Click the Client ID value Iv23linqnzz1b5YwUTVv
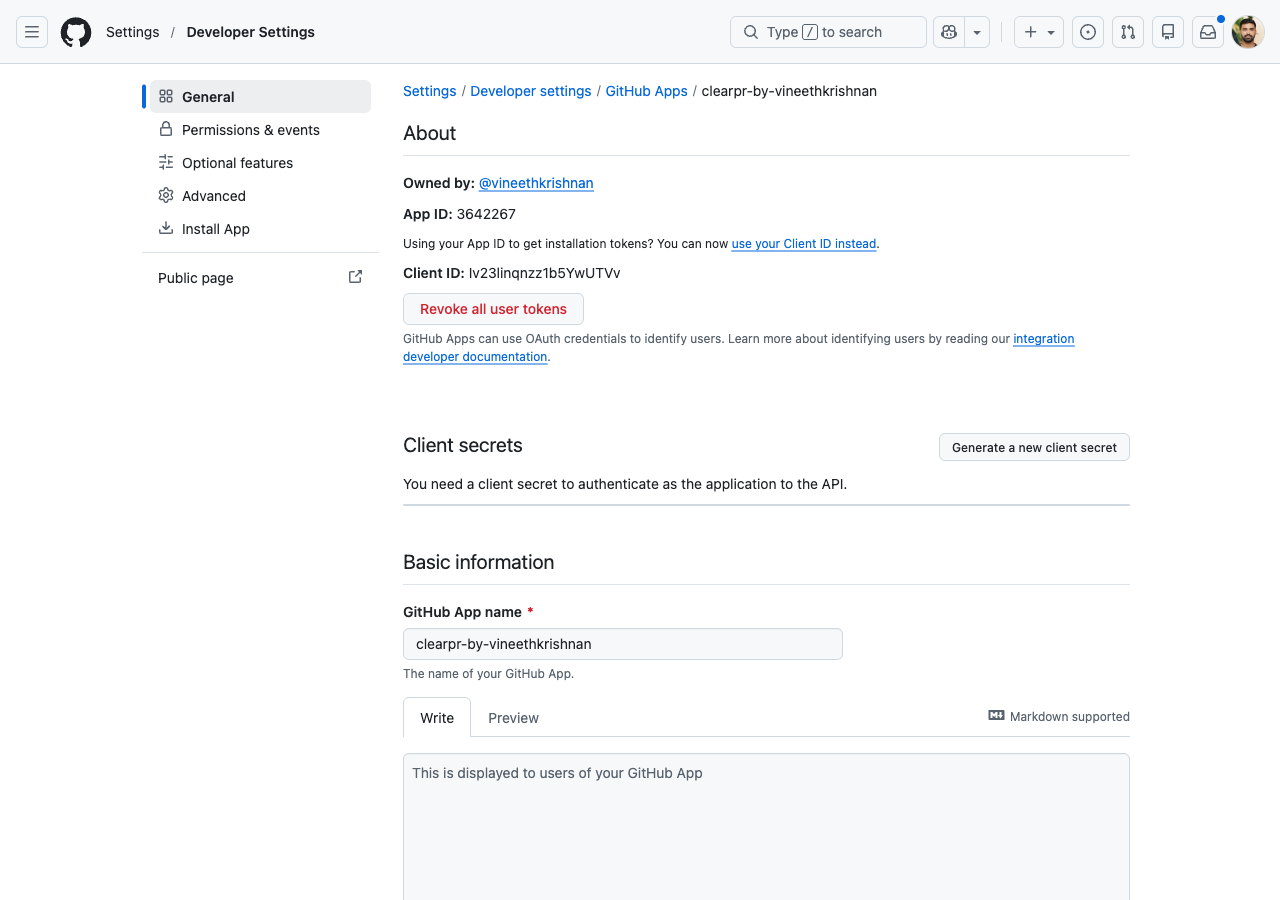Viewport: 1280px width, 900px height. coord(544,273)
